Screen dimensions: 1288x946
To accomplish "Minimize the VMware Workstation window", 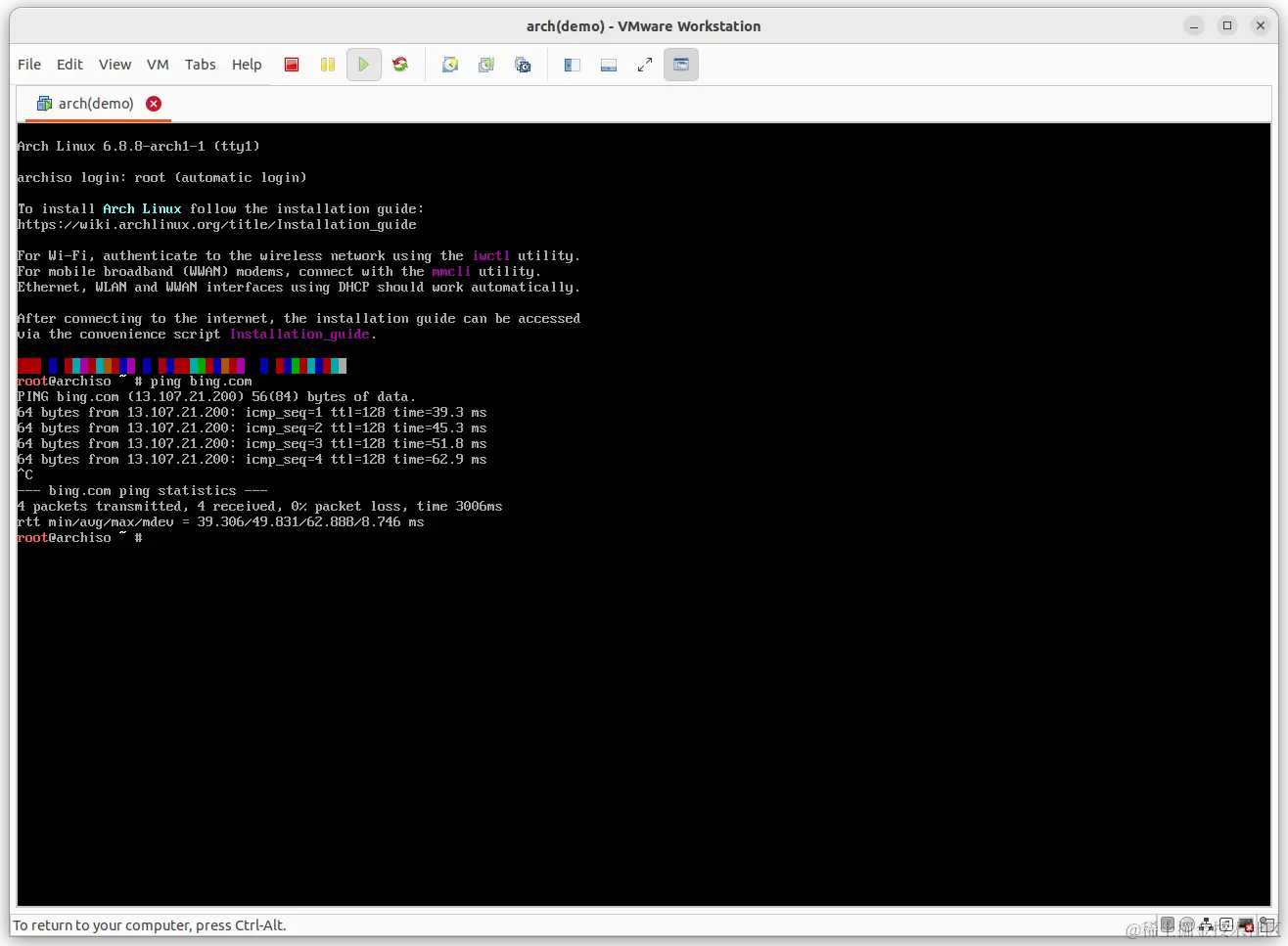I will pos(1194,25).
